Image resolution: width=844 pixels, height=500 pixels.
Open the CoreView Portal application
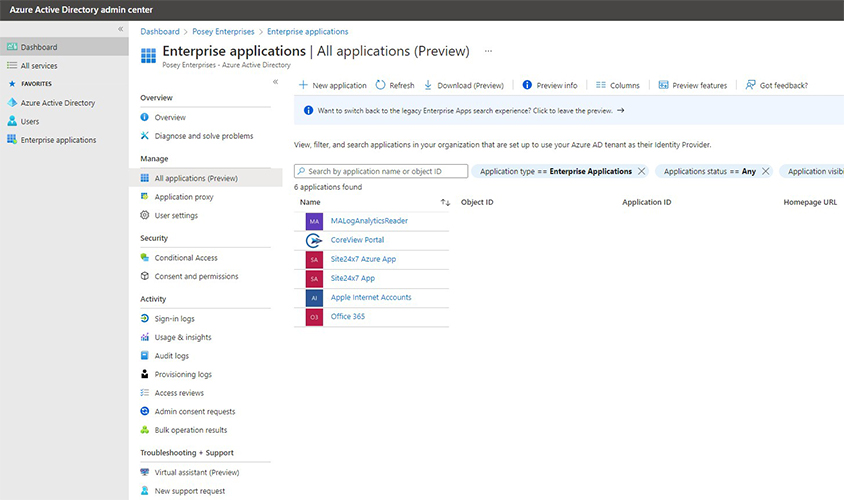click(357, 240)
